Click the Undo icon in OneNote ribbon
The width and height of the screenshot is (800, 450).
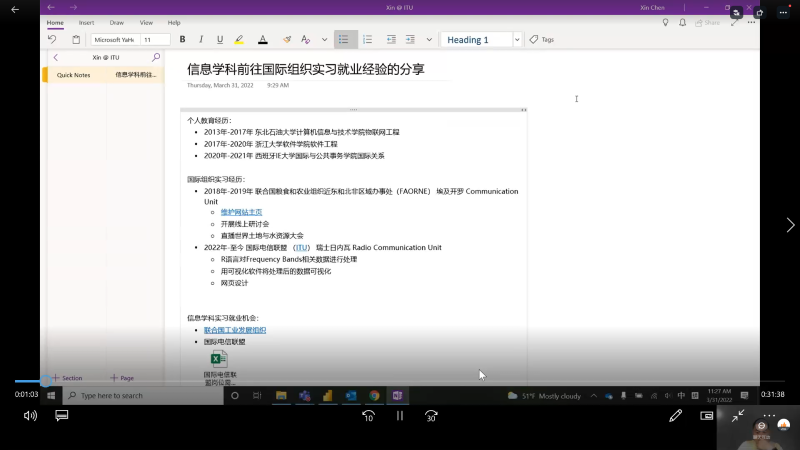coord(52,39)
